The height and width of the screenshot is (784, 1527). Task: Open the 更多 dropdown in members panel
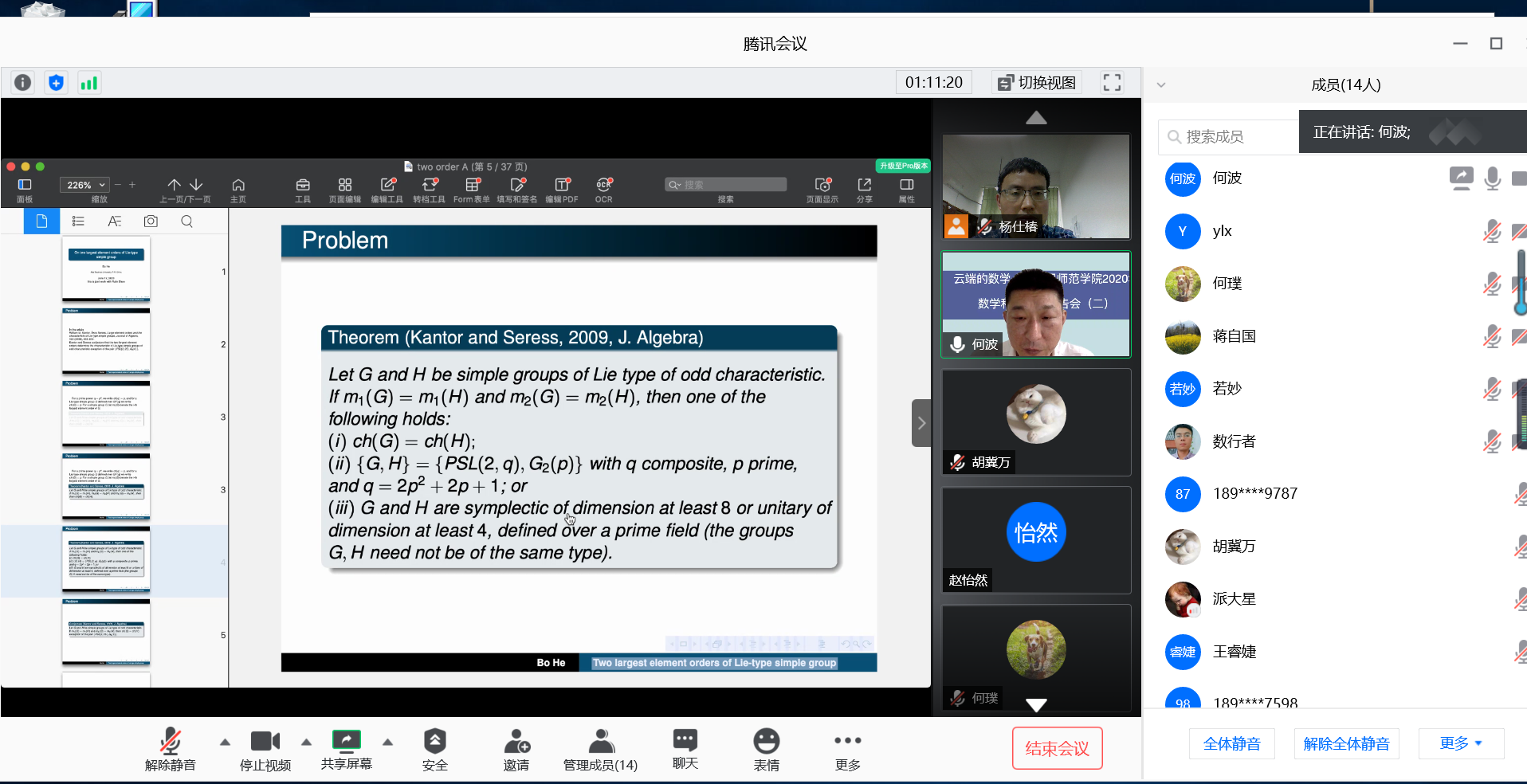1460,743
